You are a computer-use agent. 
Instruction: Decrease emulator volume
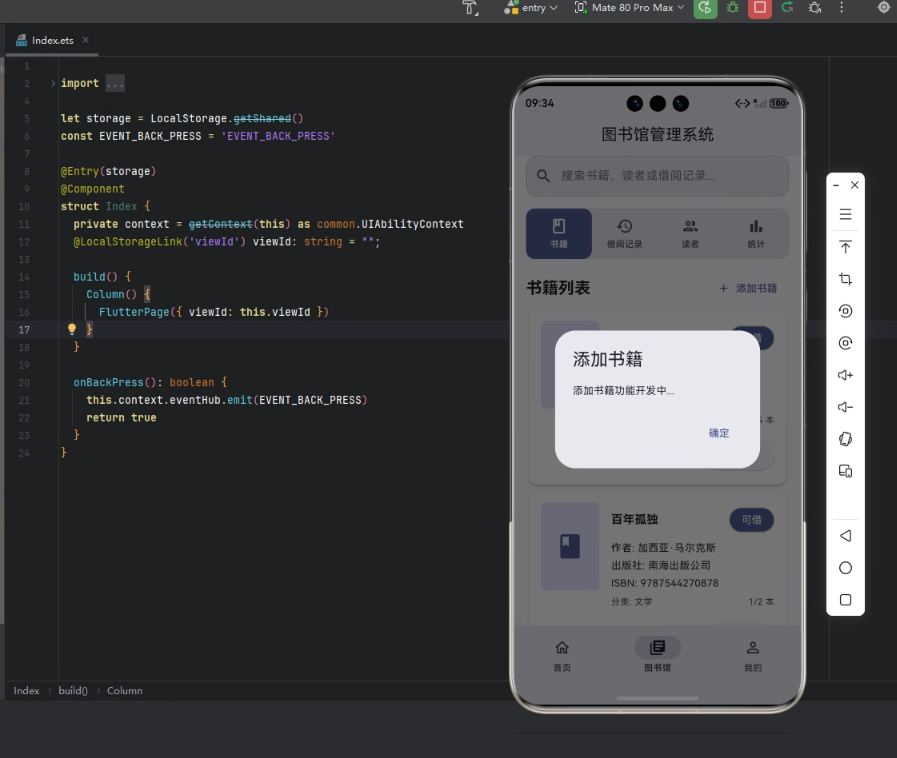[x=846, y=407]
